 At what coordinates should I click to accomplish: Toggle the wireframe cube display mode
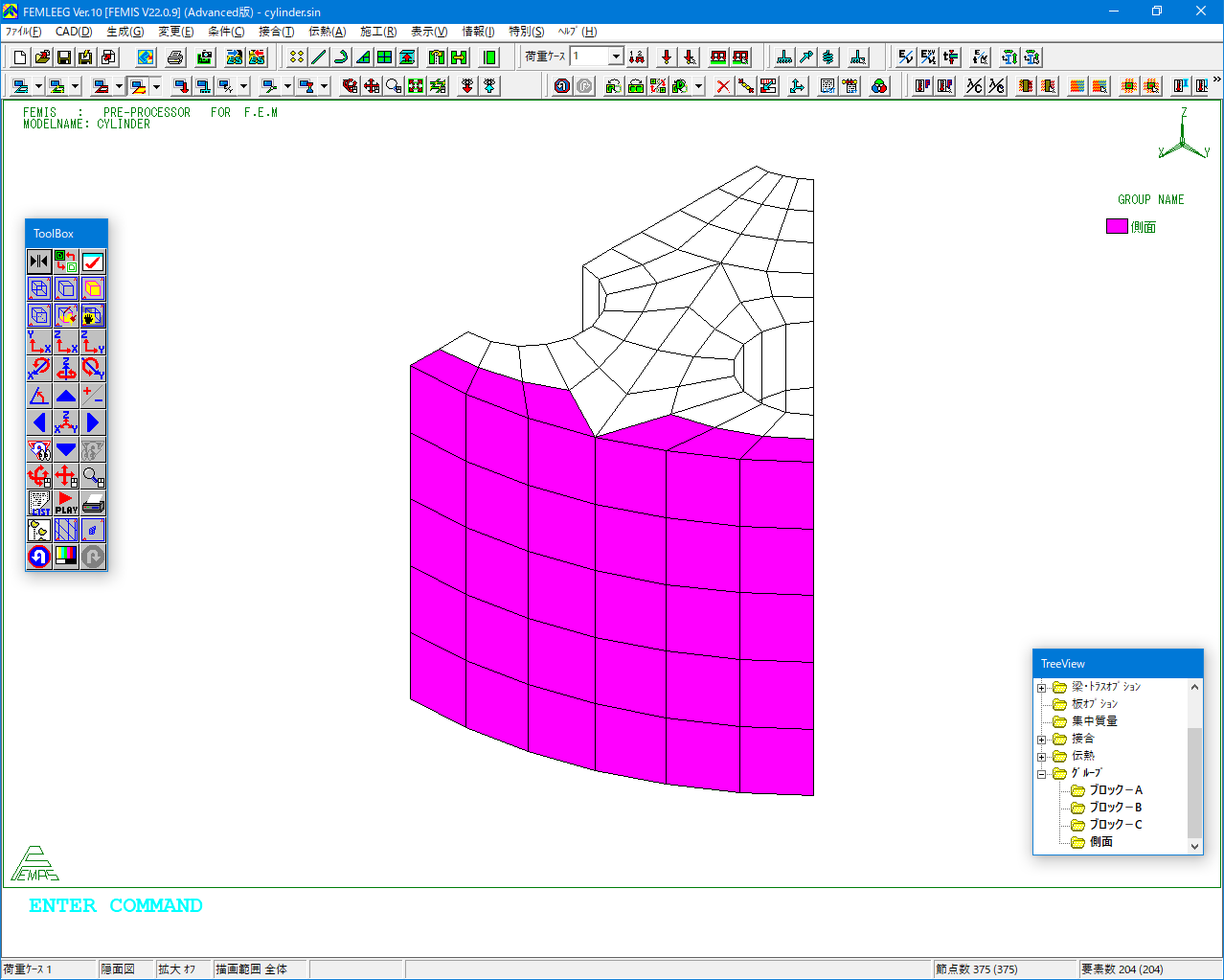[39, 288]
